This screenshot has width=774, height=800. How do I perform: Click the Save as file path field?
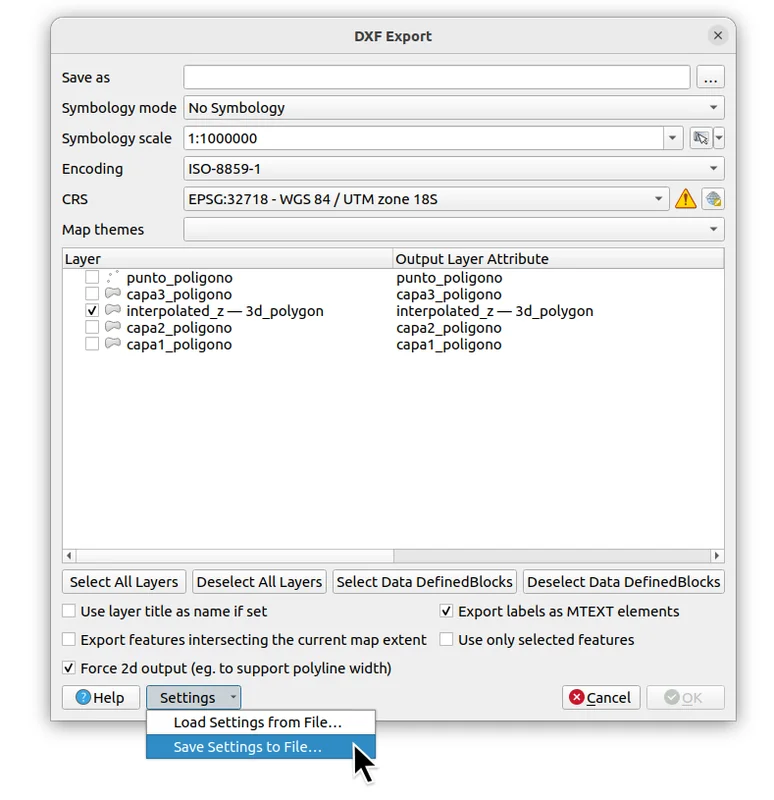coord(436,77)
